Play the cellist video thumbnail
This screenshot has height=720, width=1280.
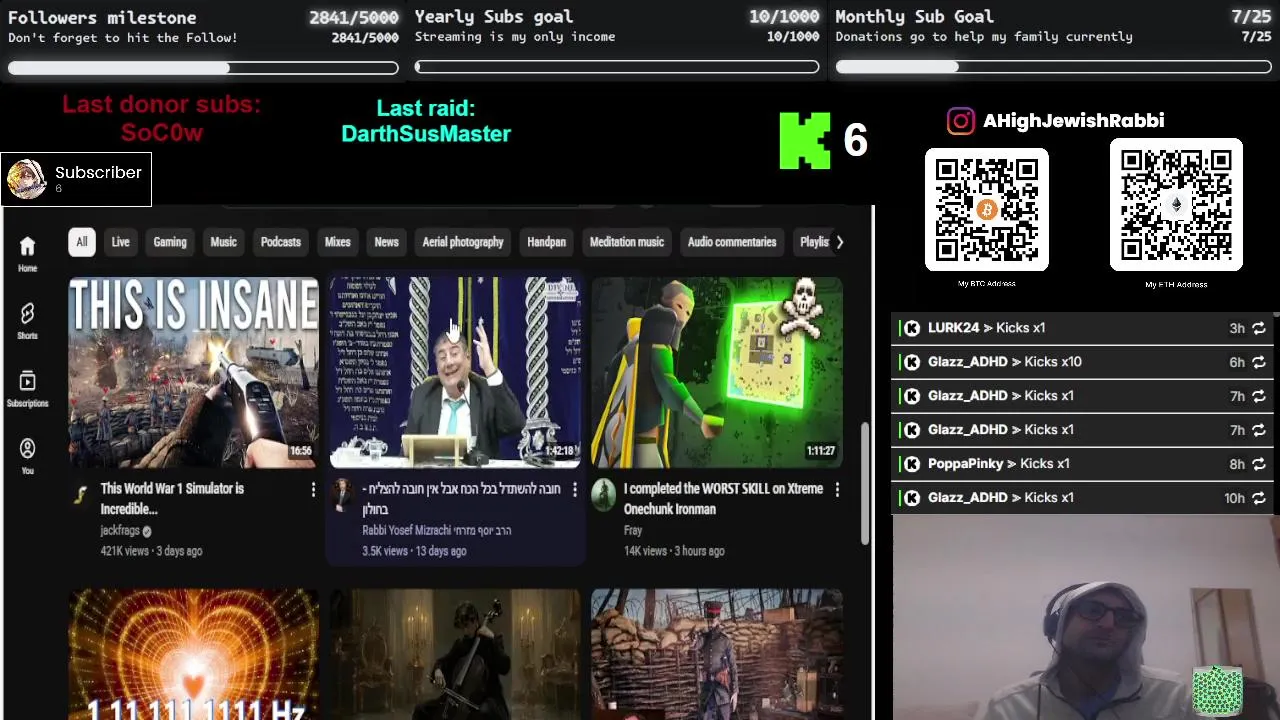(x=456, y=654)
